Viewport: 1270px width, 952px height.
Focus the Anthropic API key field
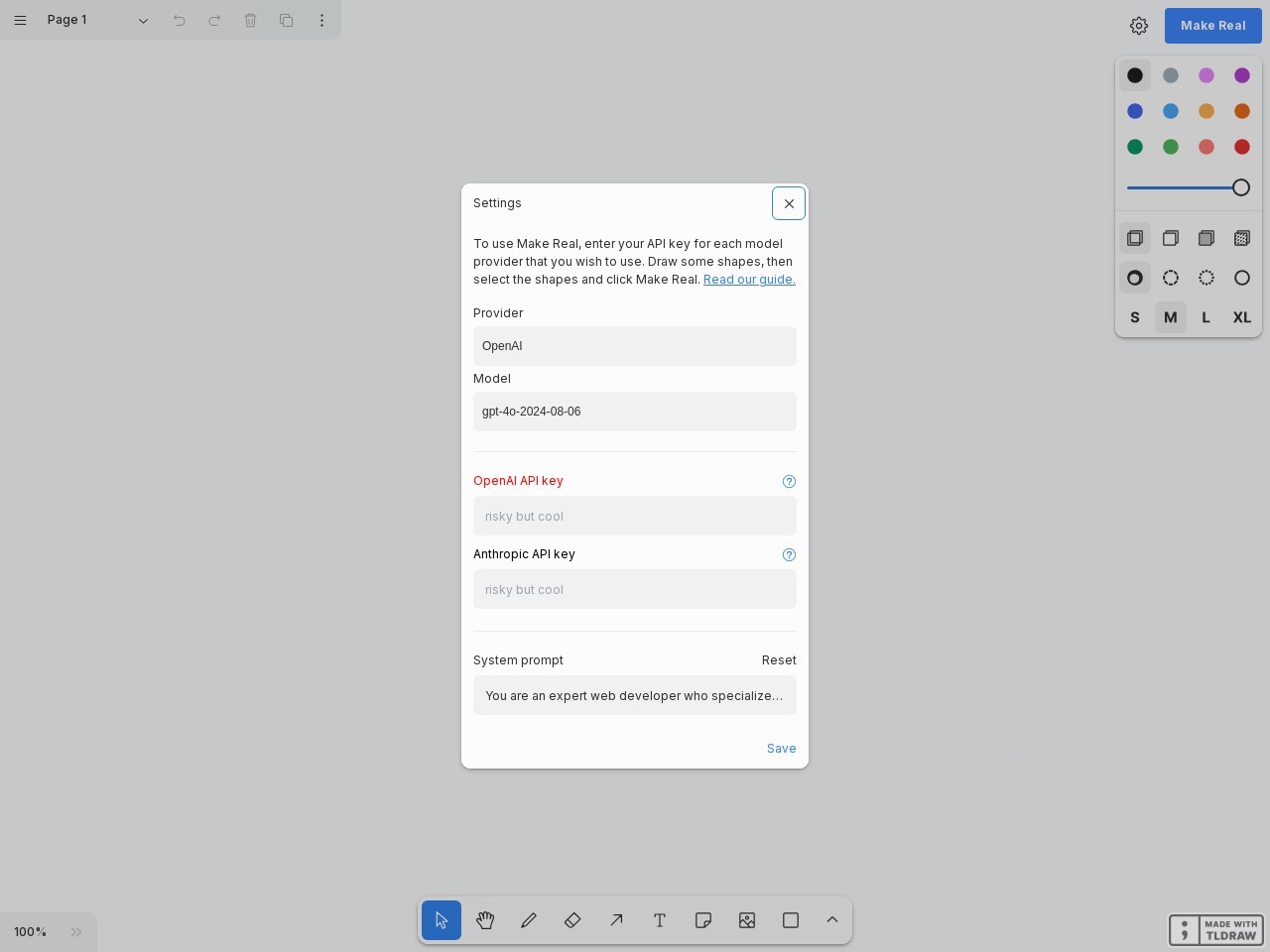(x=635, y=589)
